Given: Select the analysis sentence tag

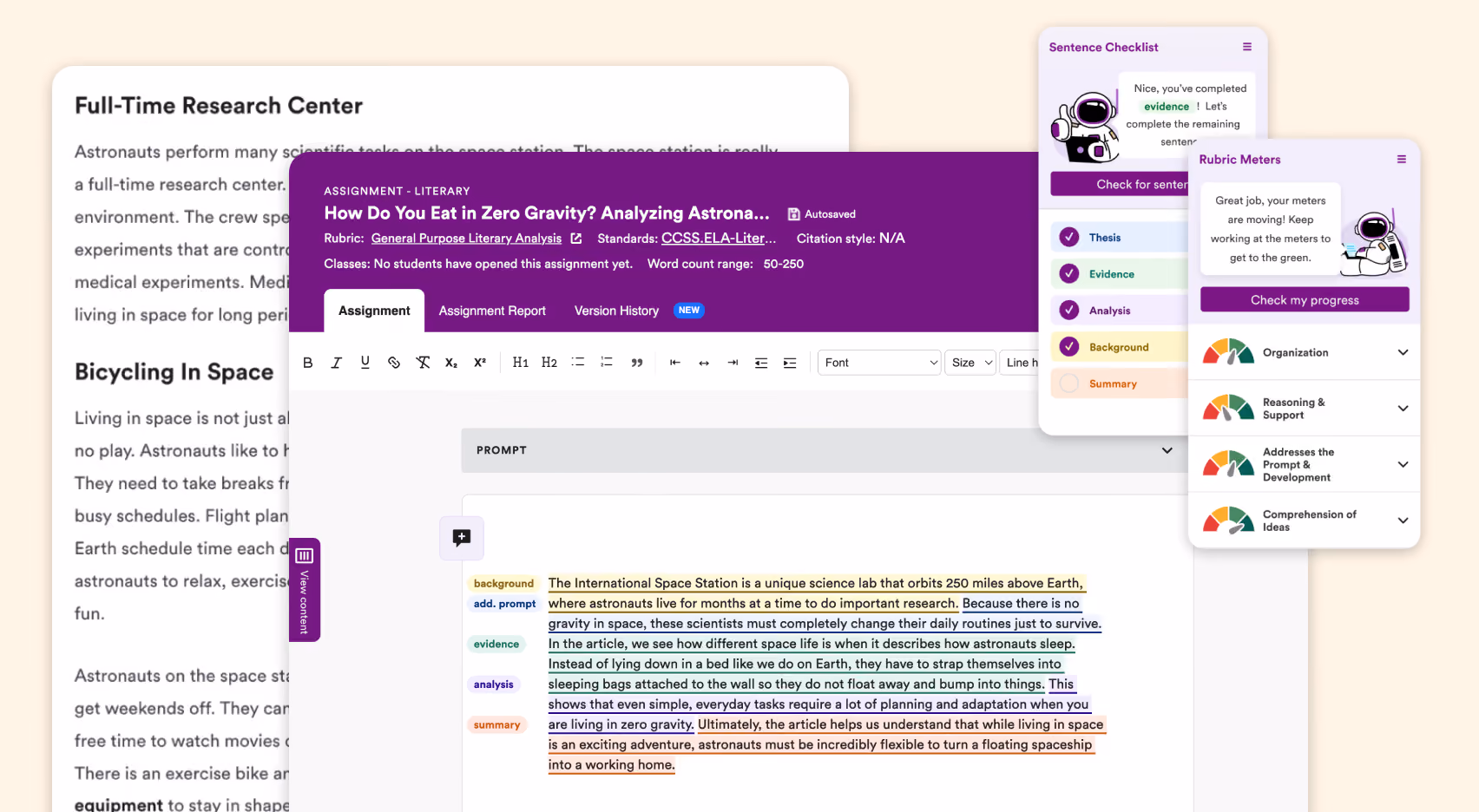Looking at the screenshot, I should pyautogui.click(x=494, y=684).
